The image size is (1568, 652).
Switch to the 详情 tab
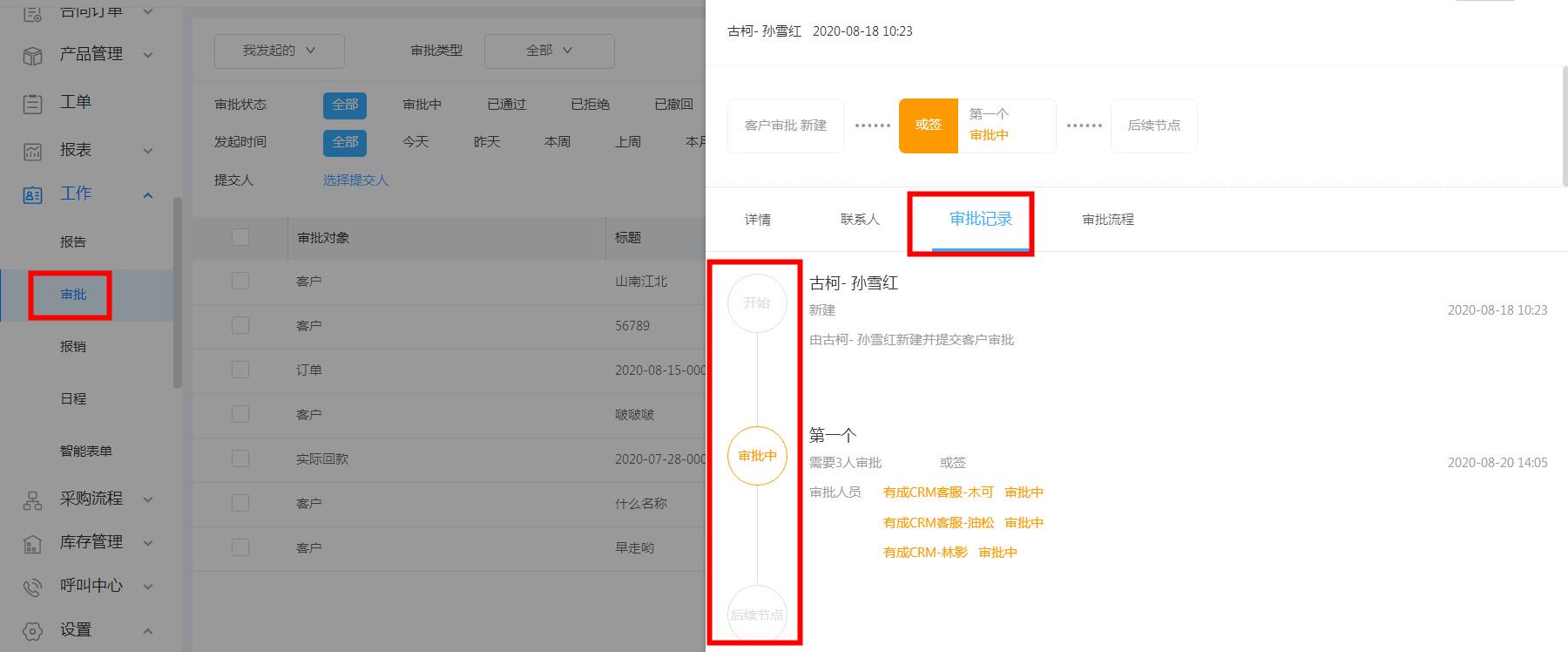758,220
